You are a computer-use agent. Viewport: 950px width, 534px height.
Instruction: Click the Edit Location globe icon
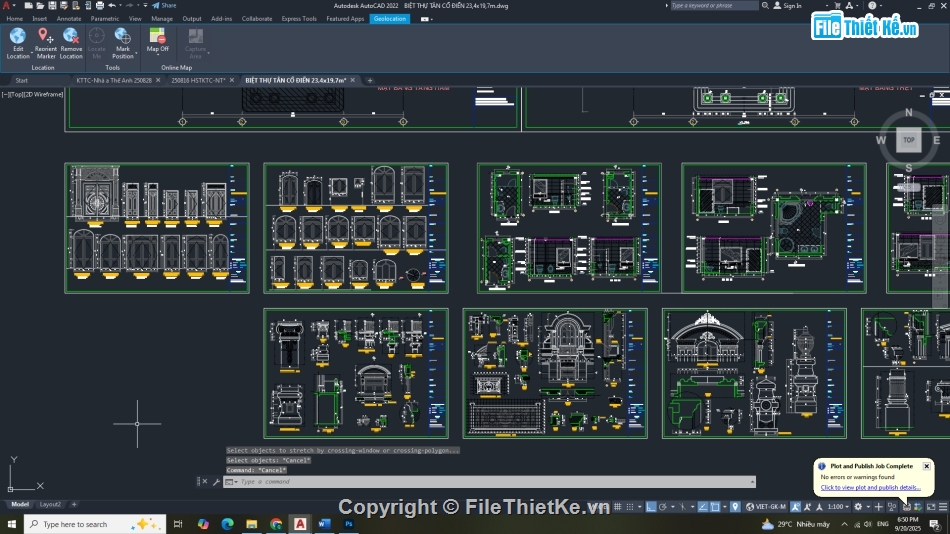pyautogui.click(x=18, y=37)
